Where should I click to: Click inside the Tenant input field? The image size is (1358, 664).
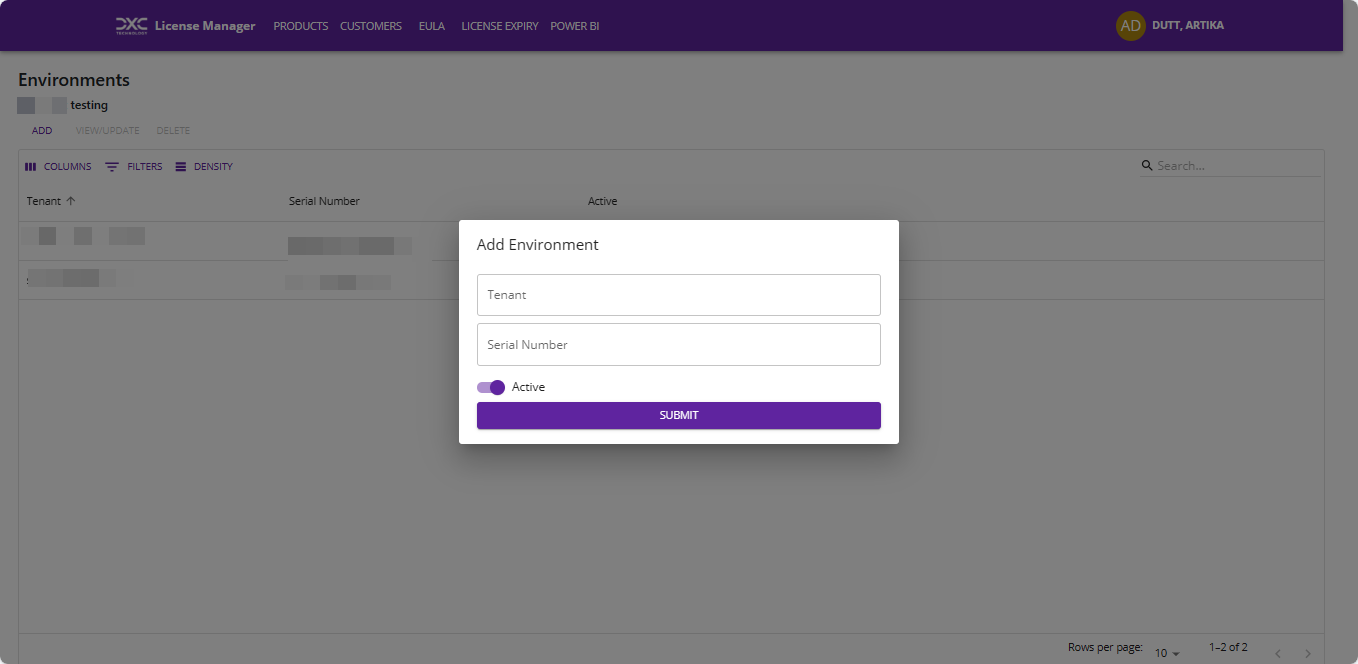(678, 294)
